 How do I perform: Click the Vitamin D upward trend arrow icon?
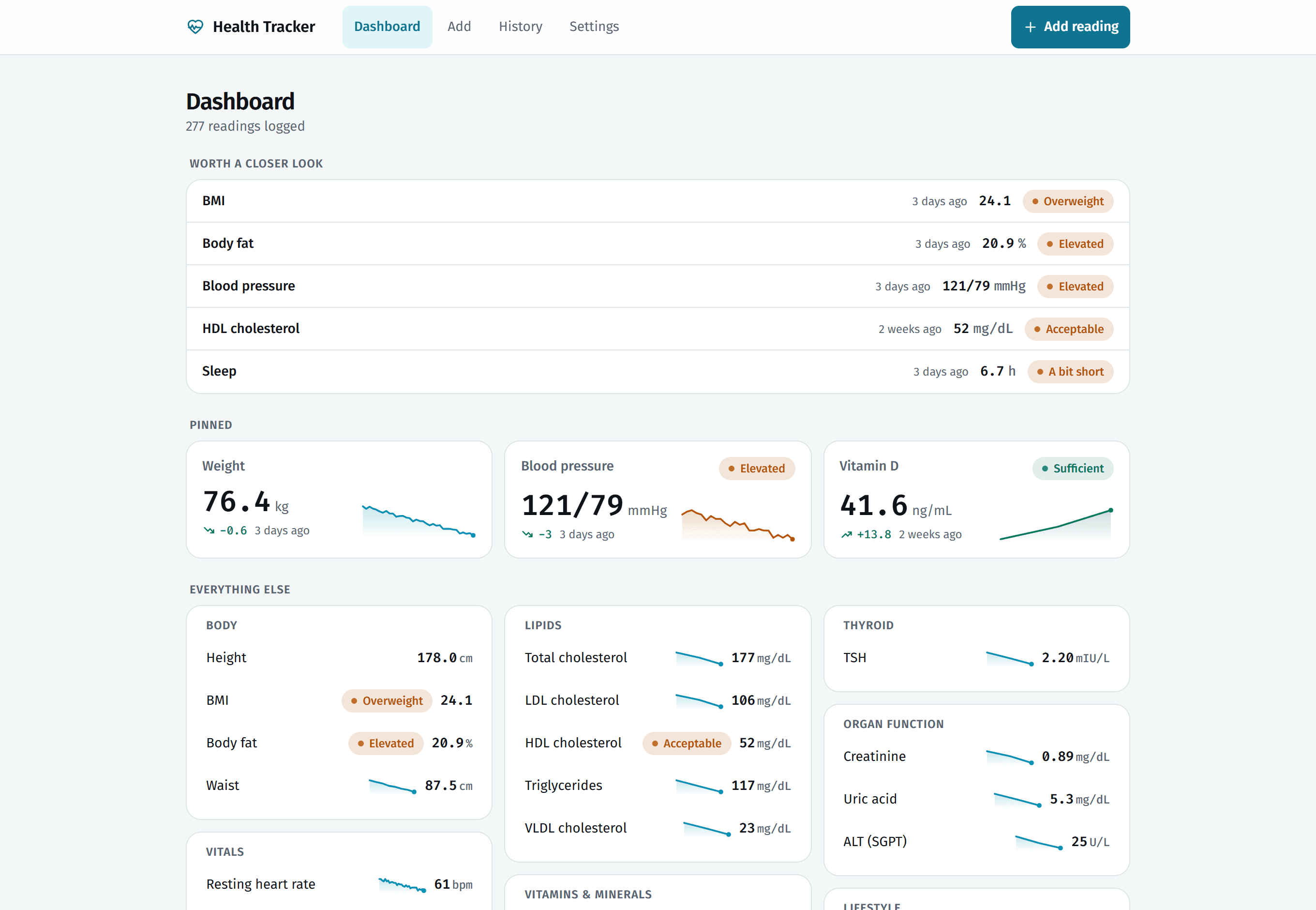[846, 534]
